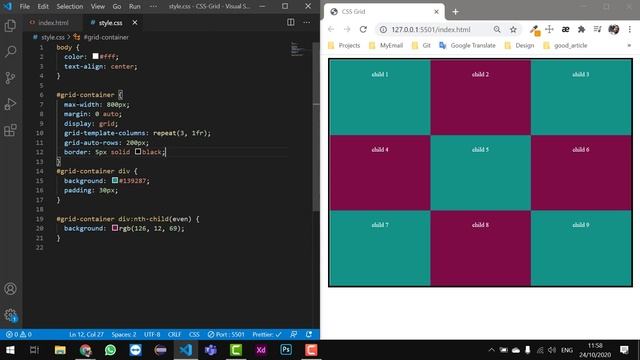Open color picker for rgb(126, 12, 69) swatch
Viewport: 640px width, 360px height.
115,228
